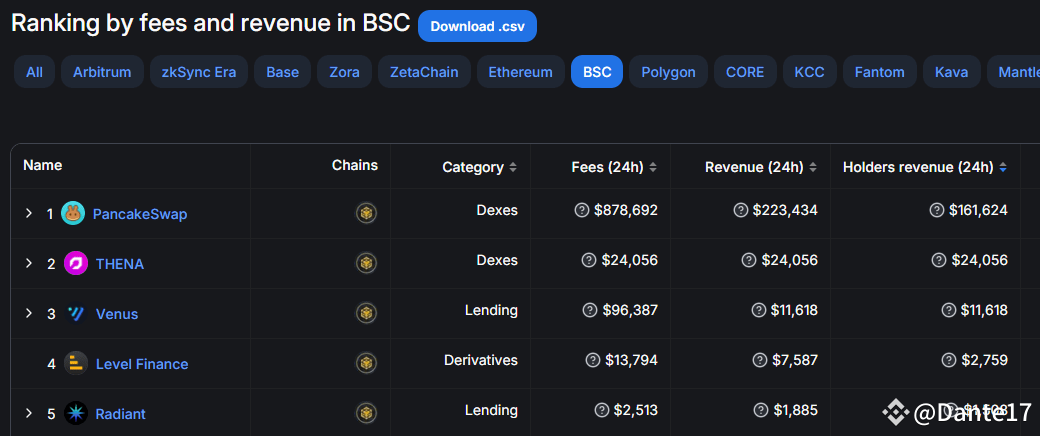Open the PancakeSwap protocol link
This screenshot has width=1040, height=436.
click(140, 214)
